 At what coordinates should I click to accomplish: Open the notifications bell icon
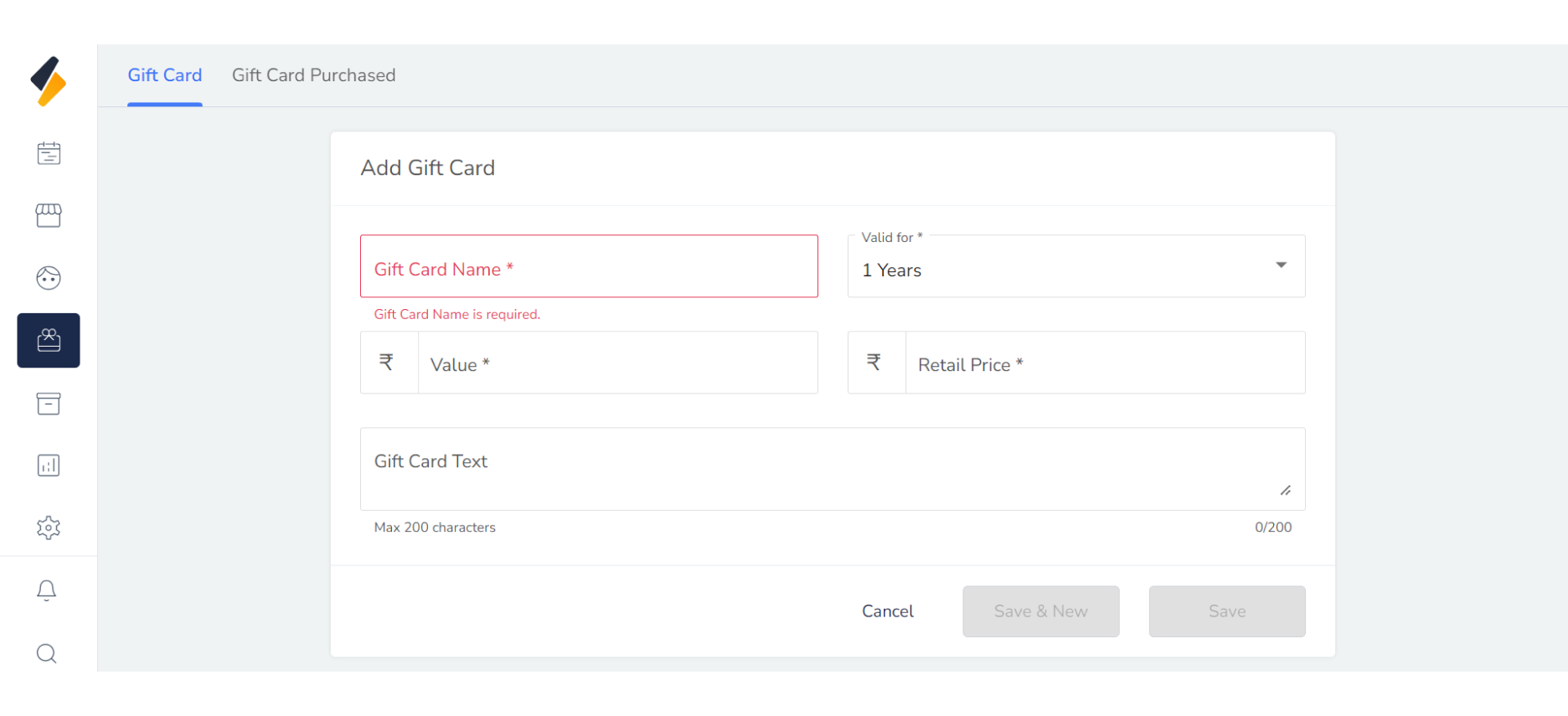coord(47,590)
